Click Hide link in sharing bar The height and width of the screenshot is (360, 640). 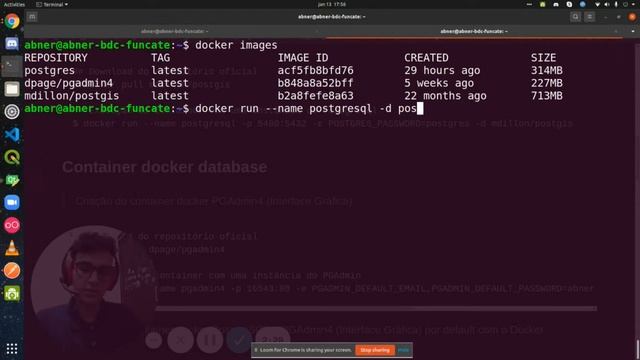coord(403,350)
